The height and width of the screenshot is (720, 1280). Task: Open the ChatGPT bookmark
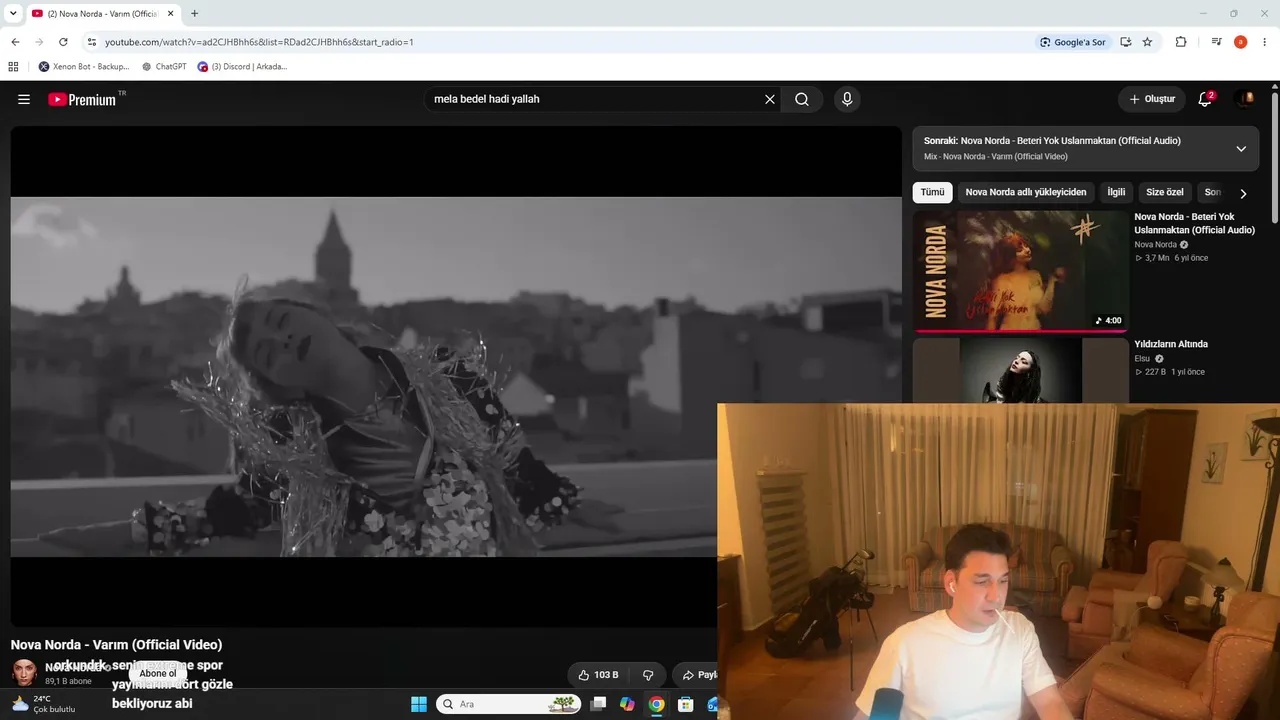click(164, 67)
